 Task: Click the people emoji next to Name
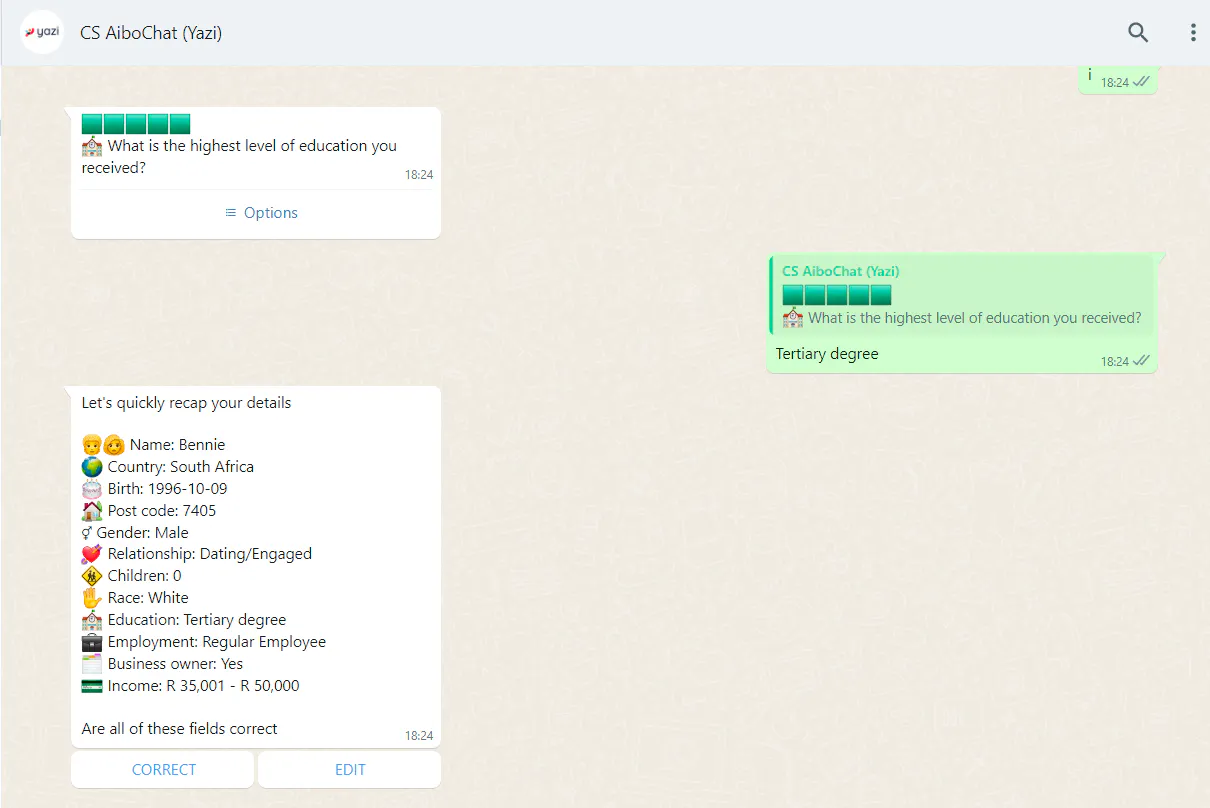(x=103, y=445)
